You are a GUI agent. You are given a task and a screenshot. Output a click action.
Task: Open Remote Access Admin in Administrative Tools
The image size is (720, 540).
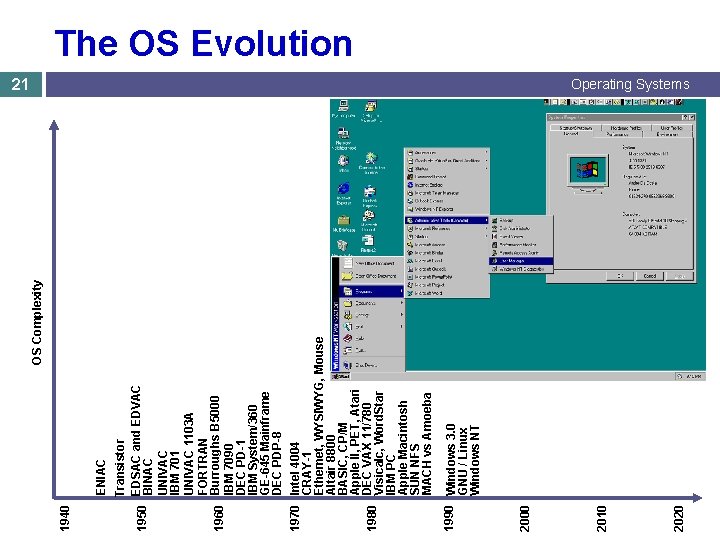pos(521,253)
